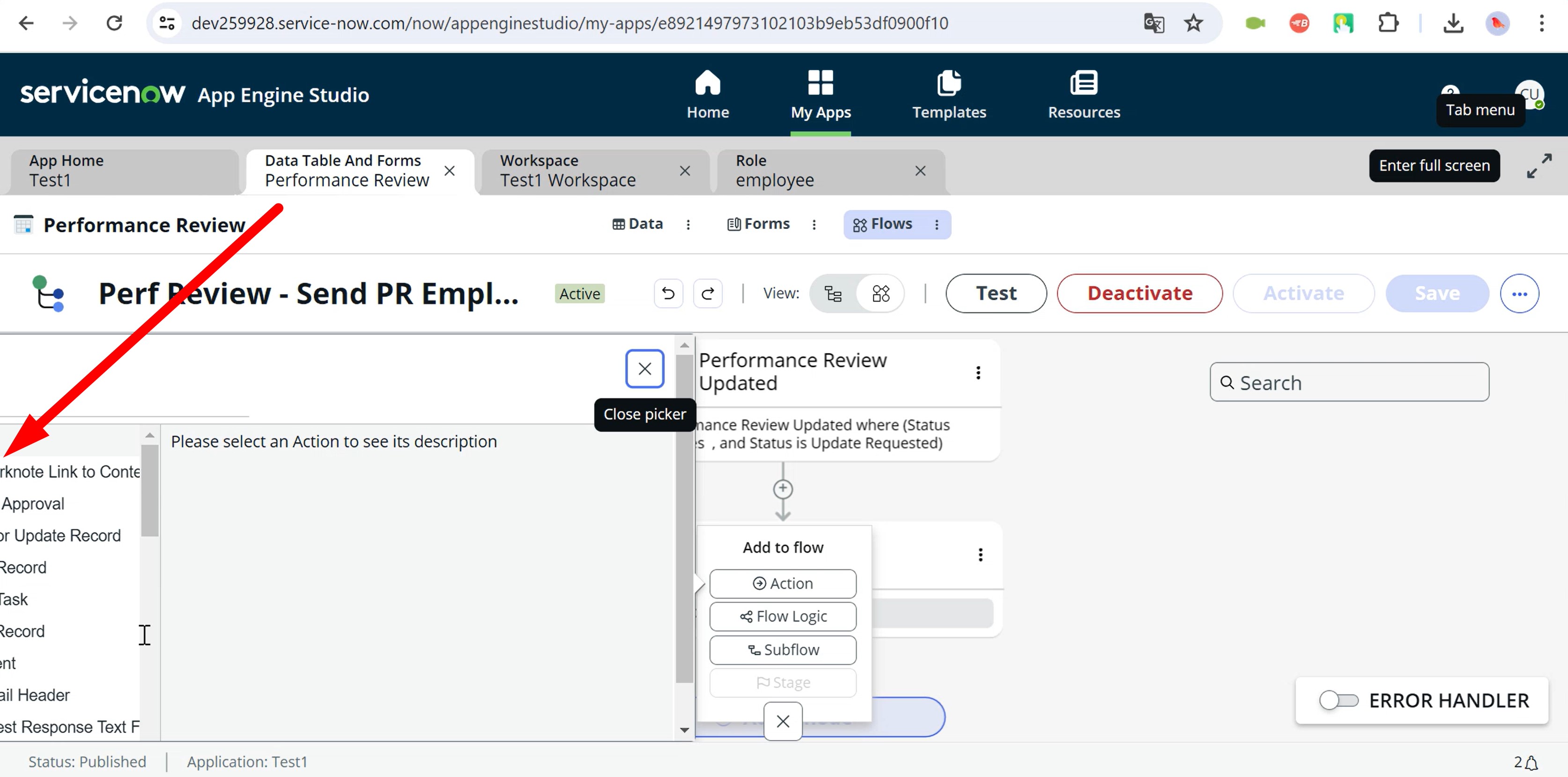
Task: Switch to the Role employee tab
Action: click(x=831, y=171)
